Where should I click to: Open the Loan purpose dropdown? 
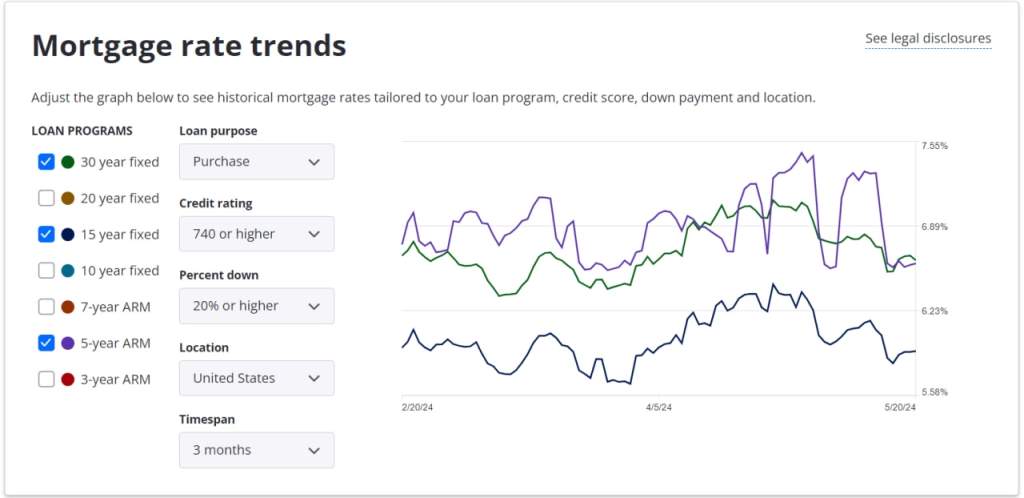(256, 162)
